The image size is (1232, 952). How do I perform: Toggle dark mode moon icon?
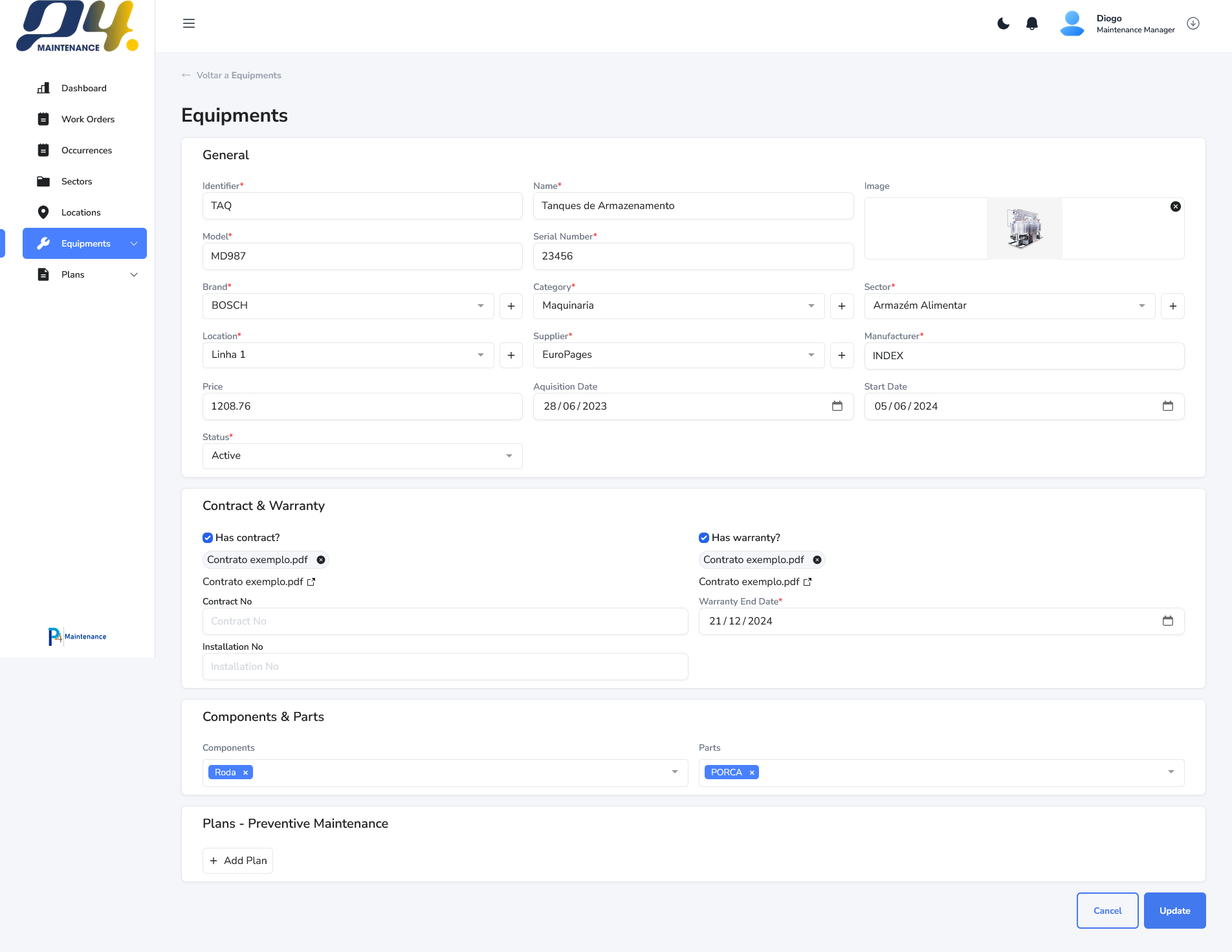pos(1003,24)
